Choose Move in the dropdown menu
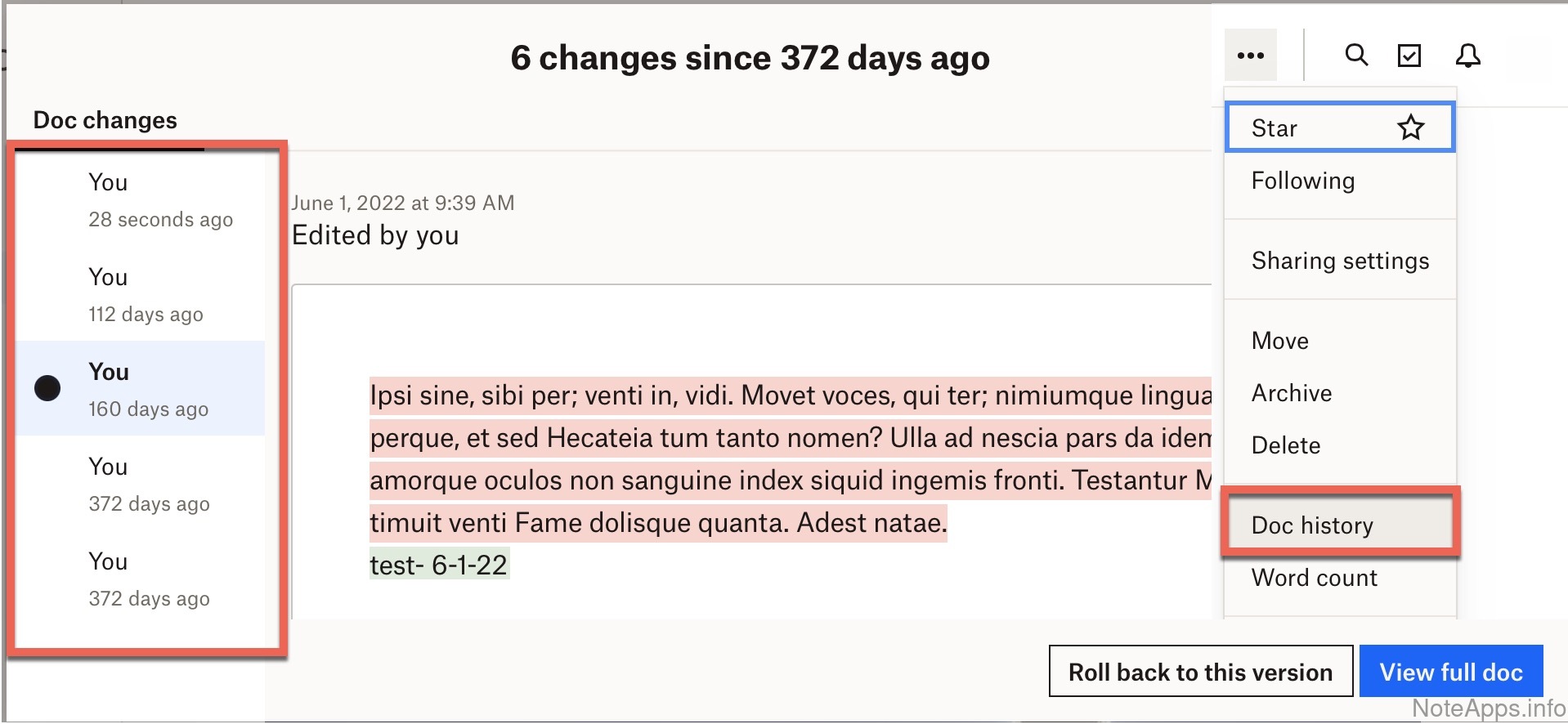 tap(1280, 341)
